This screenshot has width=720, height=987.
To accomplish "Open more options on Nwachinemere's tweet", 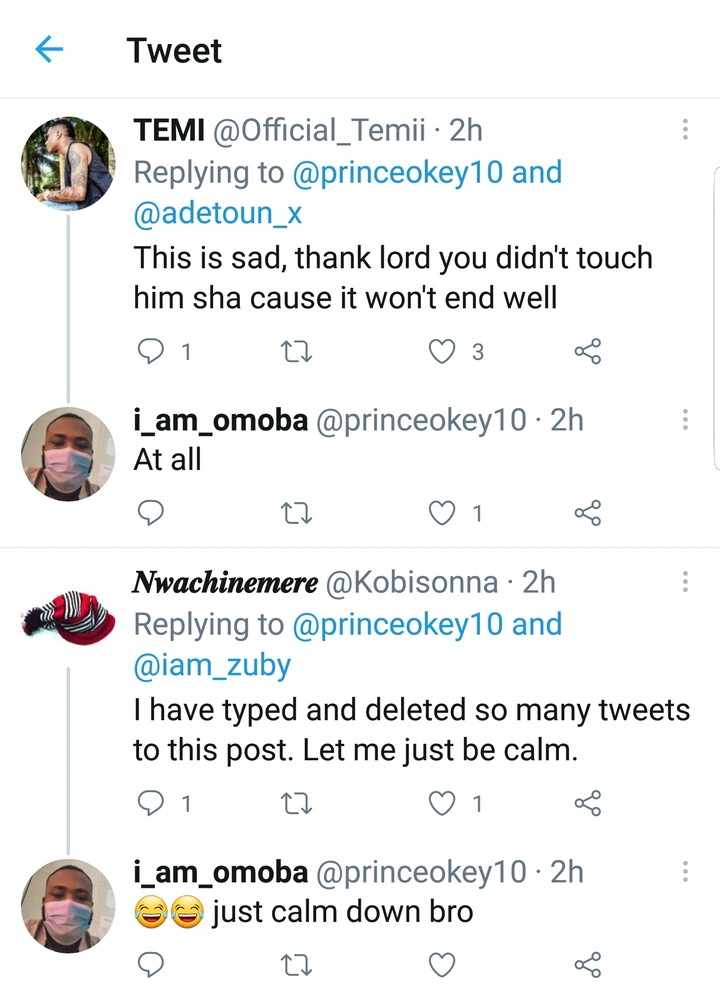I will coord(685,582).
